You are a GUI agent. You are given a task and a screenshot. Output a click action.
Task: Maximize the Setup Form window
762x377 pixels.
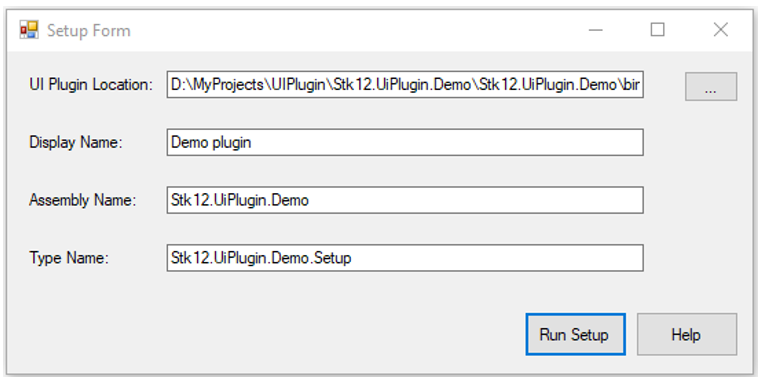(x=658, y=30)
